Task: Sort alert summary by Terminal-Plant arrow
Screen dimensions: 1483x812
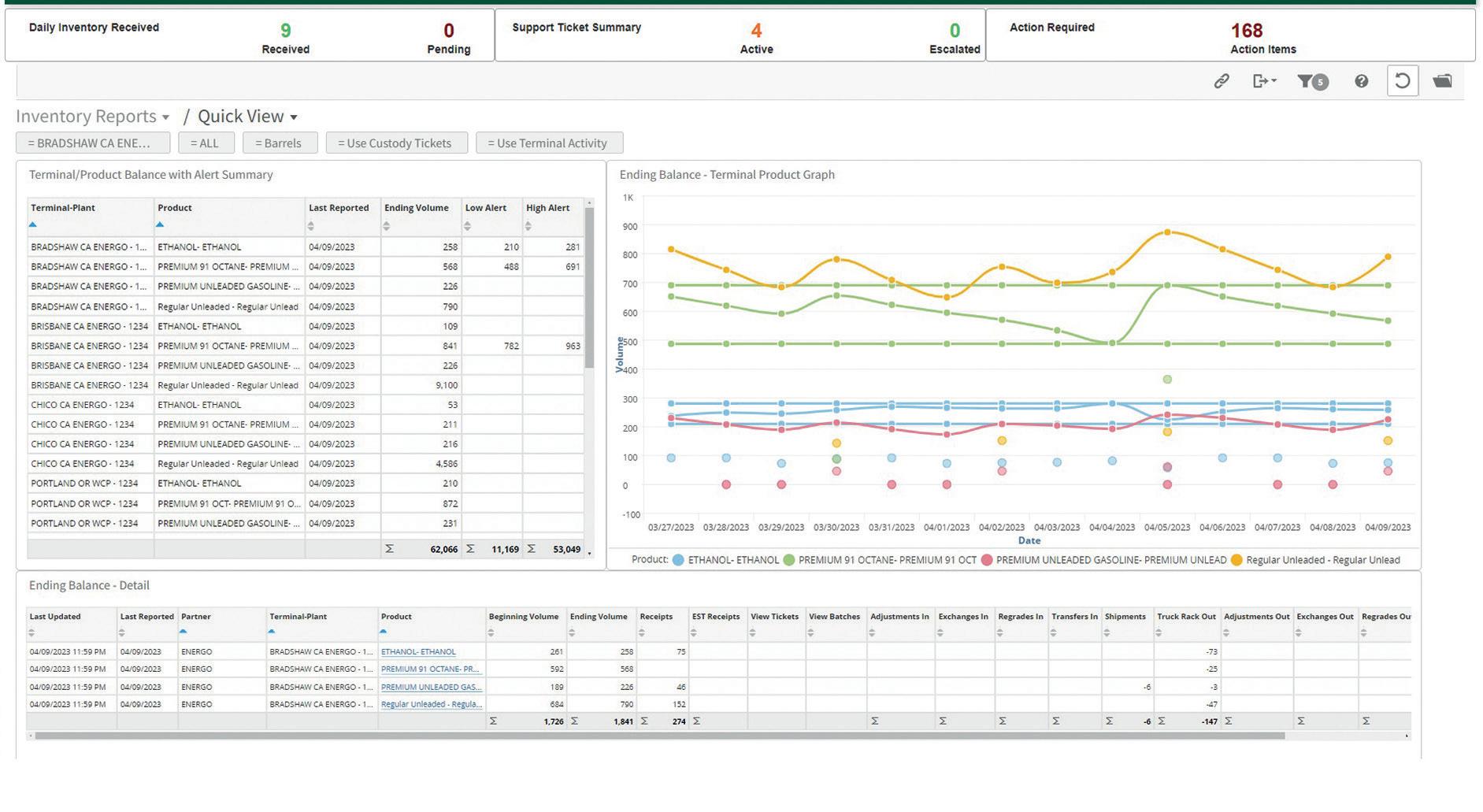Action: click(x=32, y=224)
